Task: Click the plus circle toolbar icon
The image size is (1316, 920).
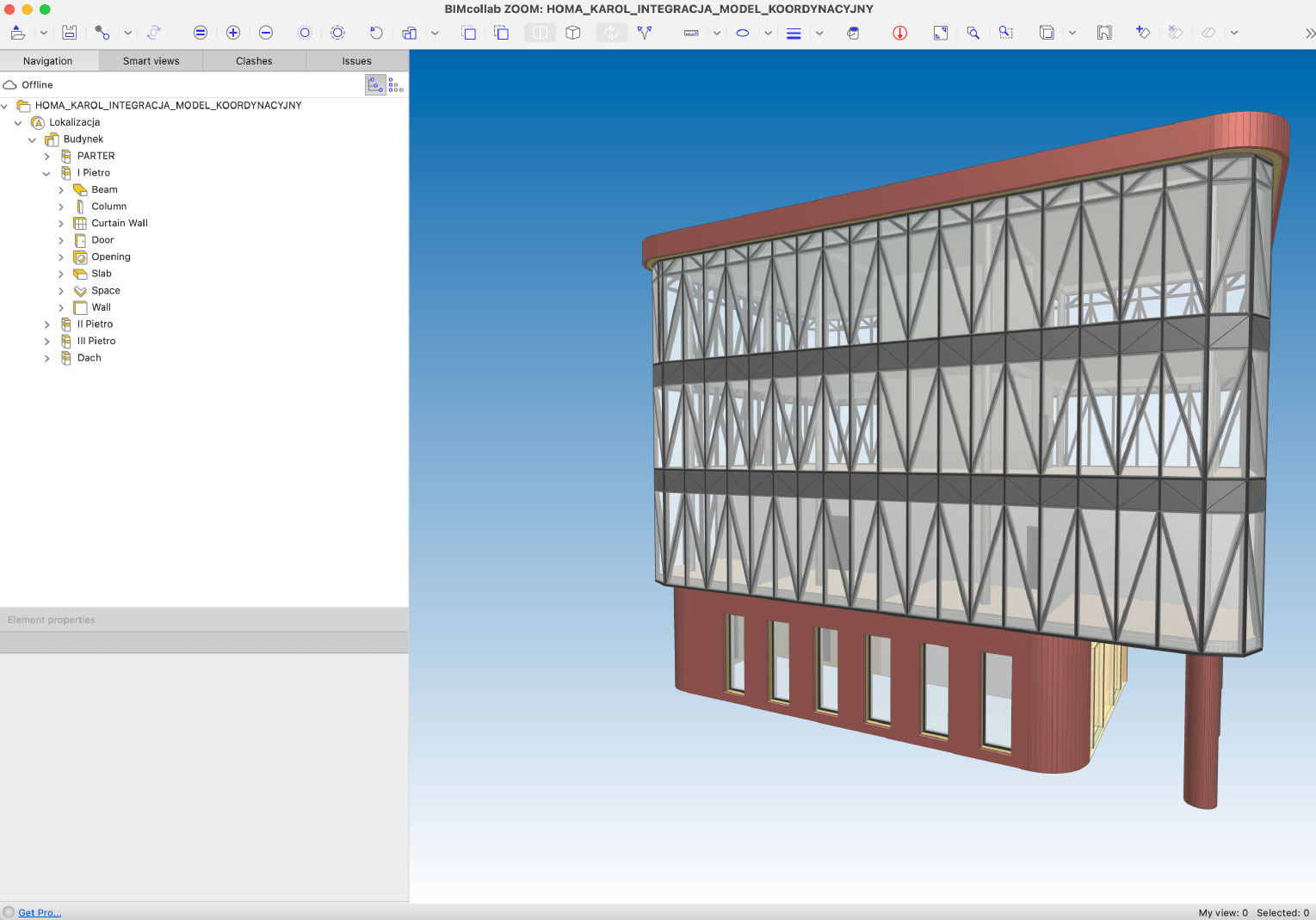Action: coord(233,33)
